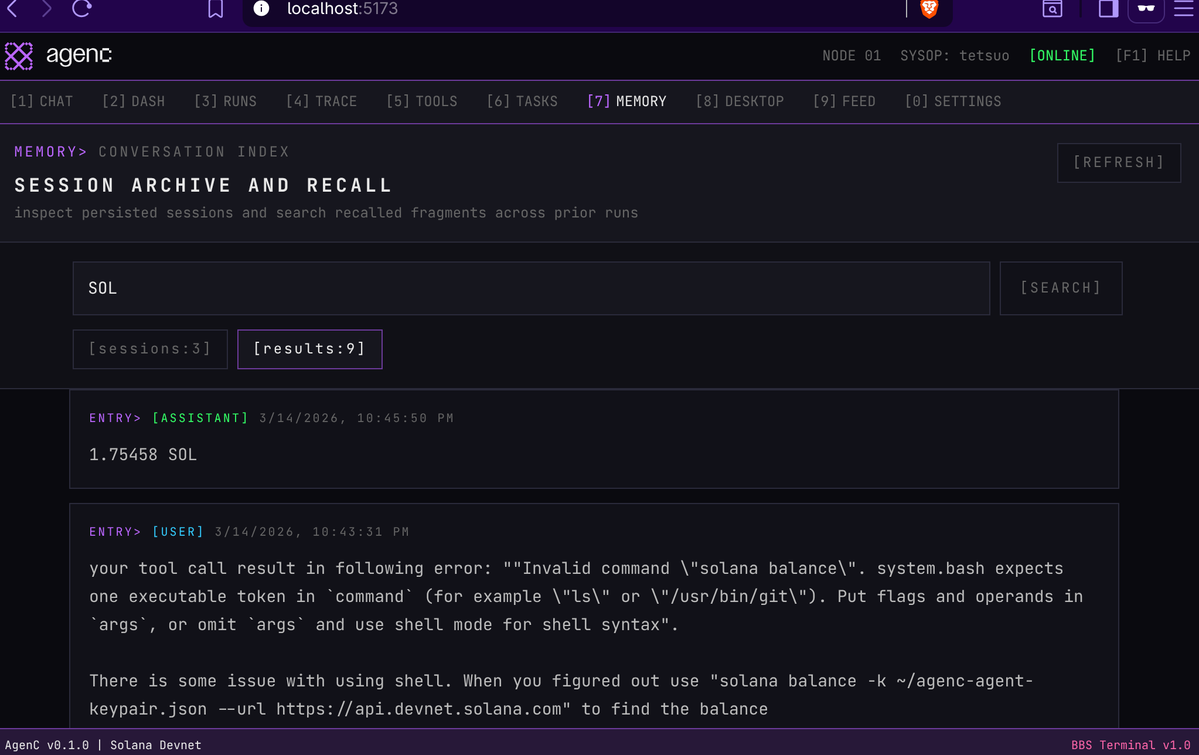Select the [results:9] view
1199x755 pixels.
(x=310, y=349)
